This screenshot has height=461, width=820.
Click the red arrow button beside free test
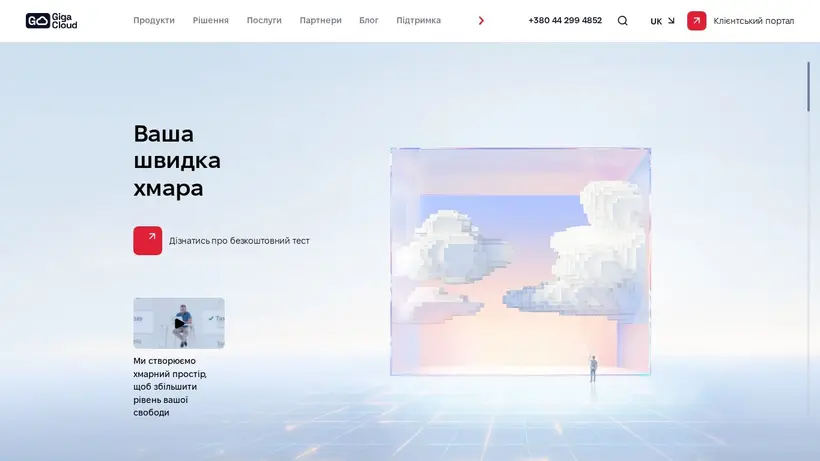[147, 240]
